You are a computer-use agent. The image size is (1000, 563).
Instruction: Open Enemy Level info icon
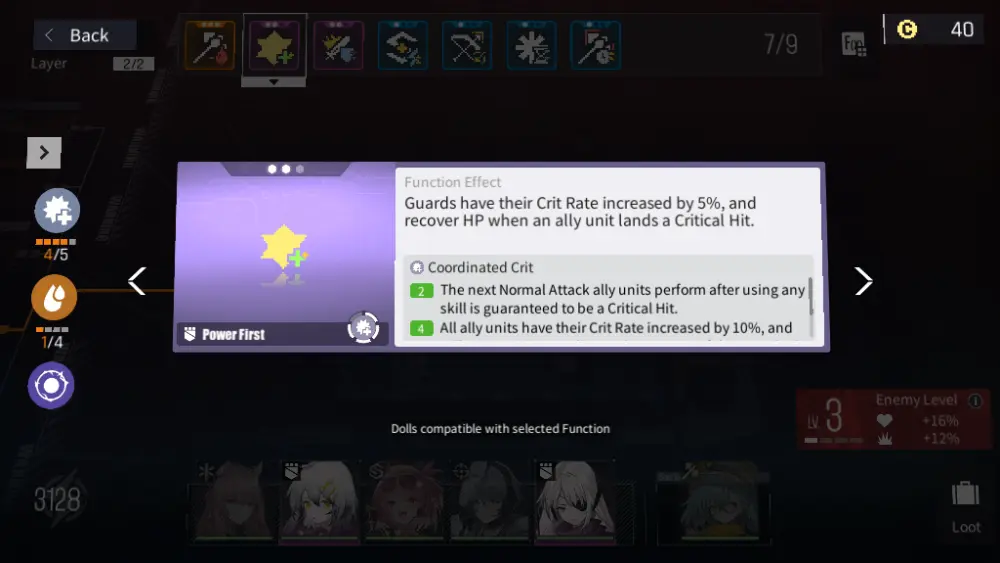[975, 400]
